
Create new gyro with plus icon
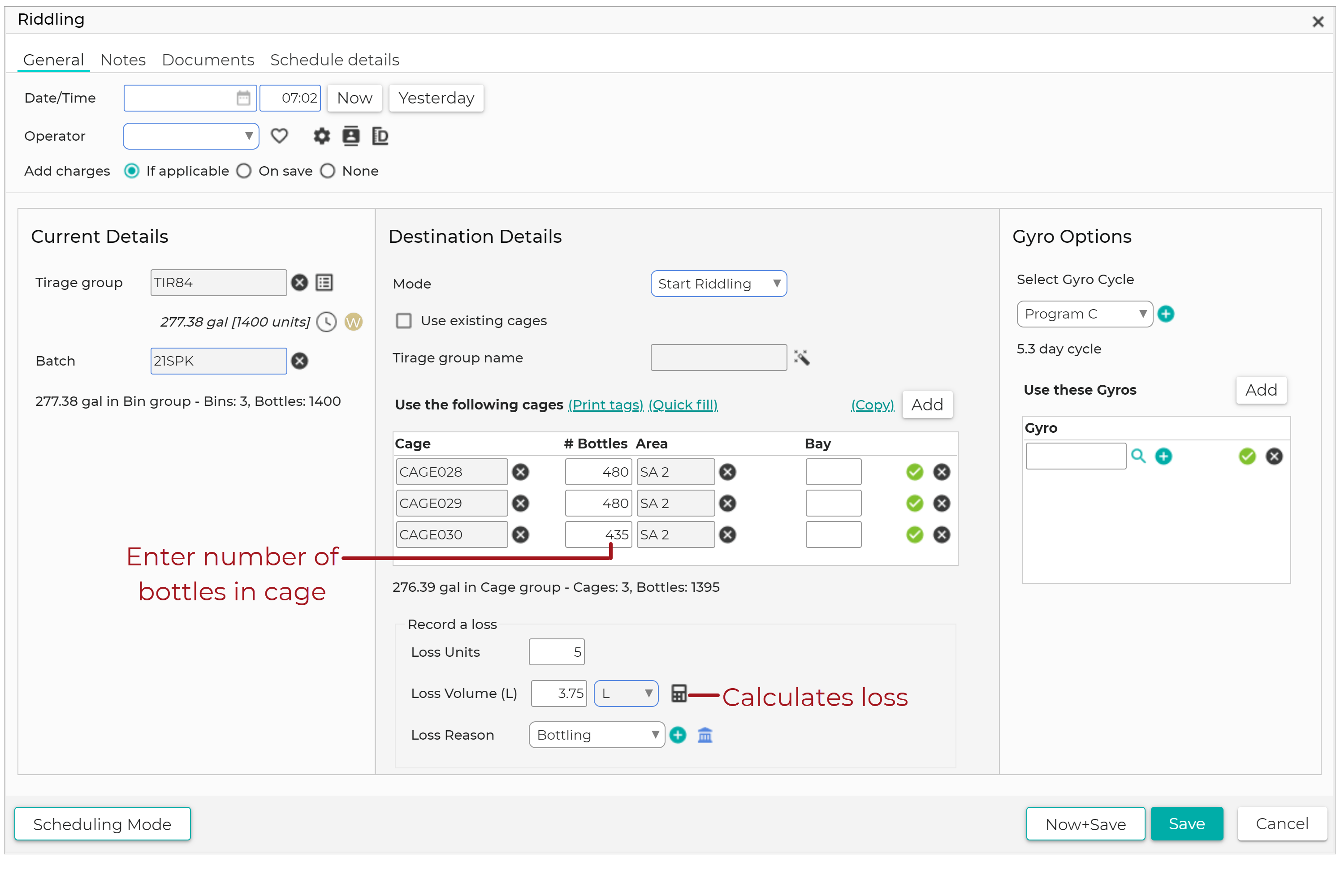[x=1163, y=456]
